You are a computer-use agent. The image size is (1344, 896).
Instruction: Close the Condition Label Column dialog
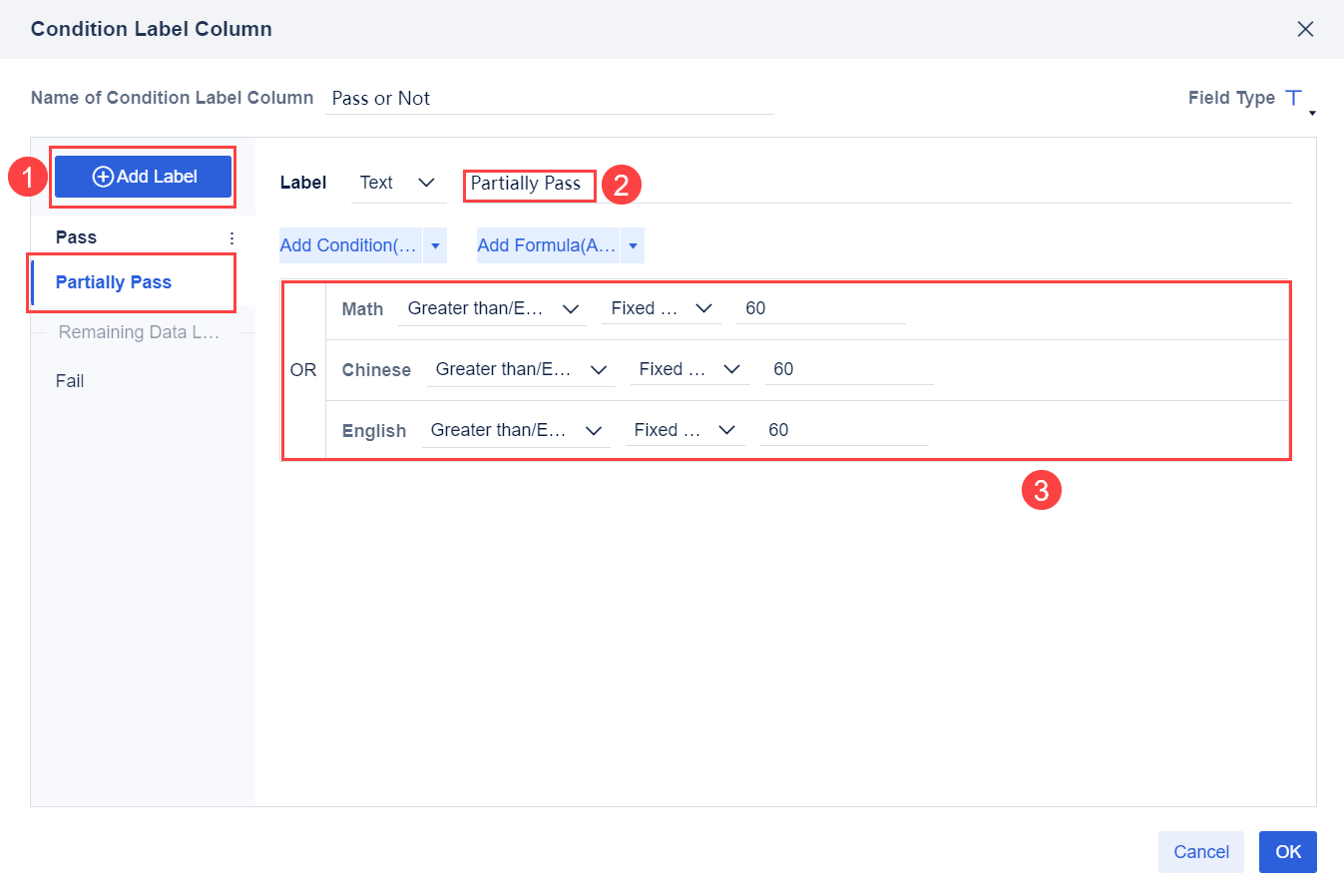coord(1305,29)
